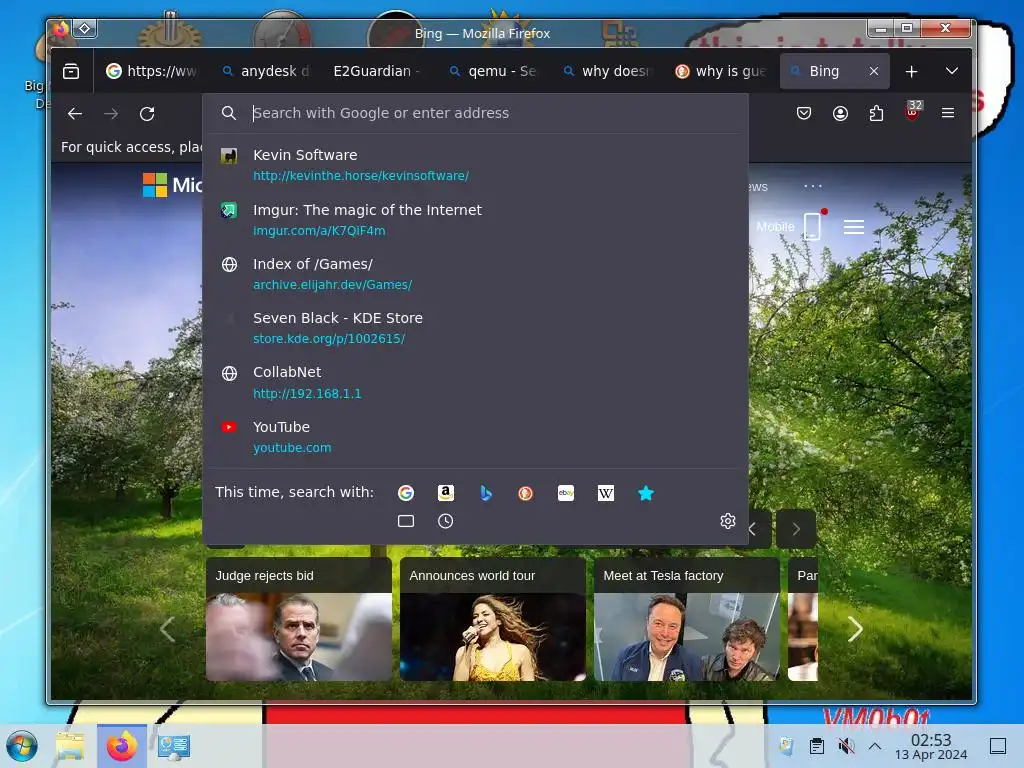Open Pocket save button
This screenshot has width=1024, height=768.
point(804,113)
